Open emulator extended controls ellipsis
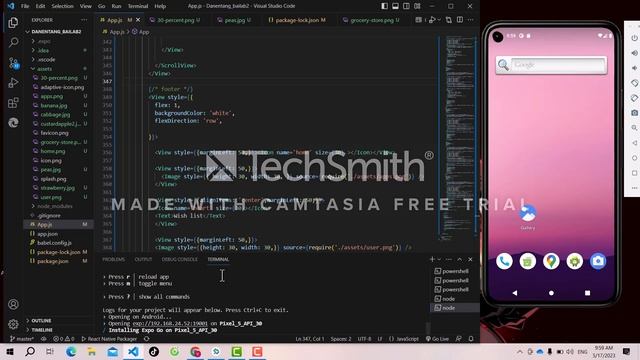The image size is (640, 360). coord(634,188)
